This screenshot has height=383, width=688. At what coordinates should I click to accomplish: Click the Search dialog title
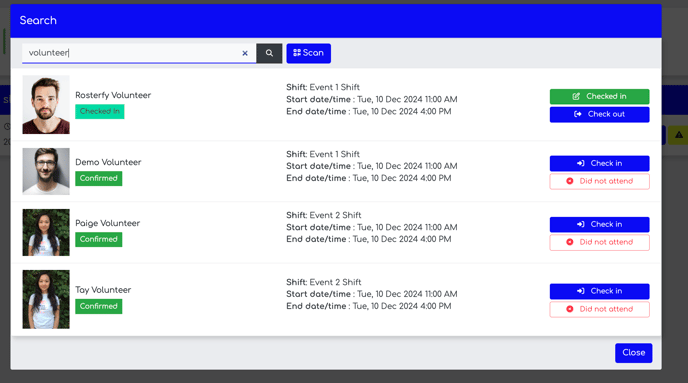click(38, 20)
